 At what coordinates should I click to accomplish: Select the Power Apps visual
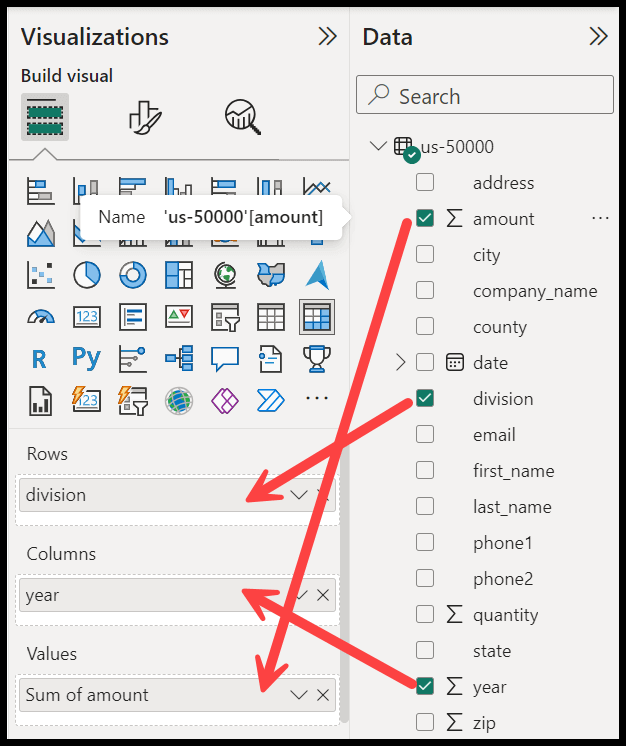pos(225,401)
